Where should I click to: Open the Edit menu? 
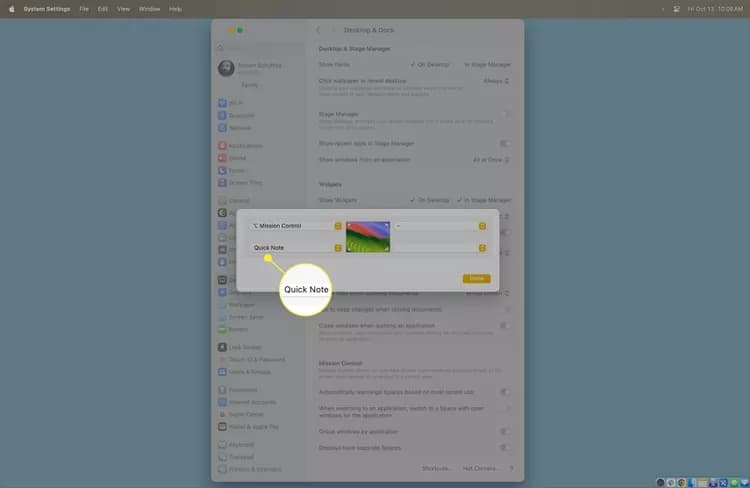[x=103, y=9]
